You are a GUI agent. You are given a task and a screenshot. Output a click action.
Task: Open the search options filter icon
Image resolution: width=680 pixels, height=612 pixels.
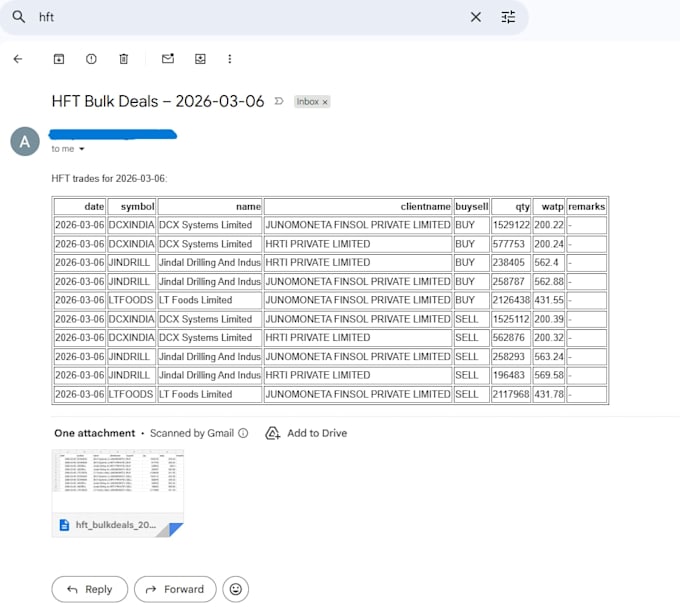tap(508, 17)
